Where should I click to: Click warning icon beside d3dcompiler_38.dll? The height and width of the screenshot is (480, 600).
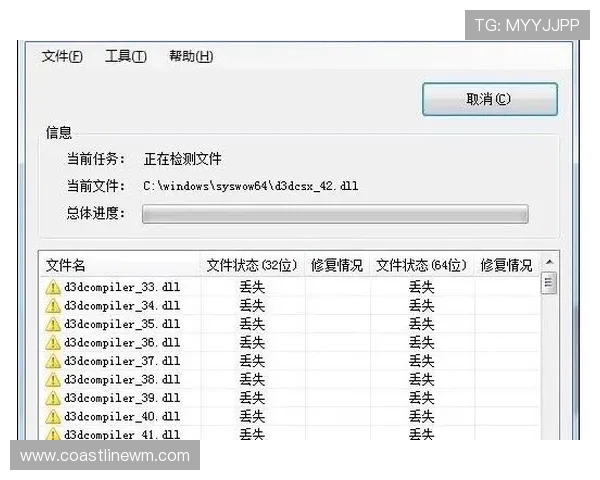point(53,380)
